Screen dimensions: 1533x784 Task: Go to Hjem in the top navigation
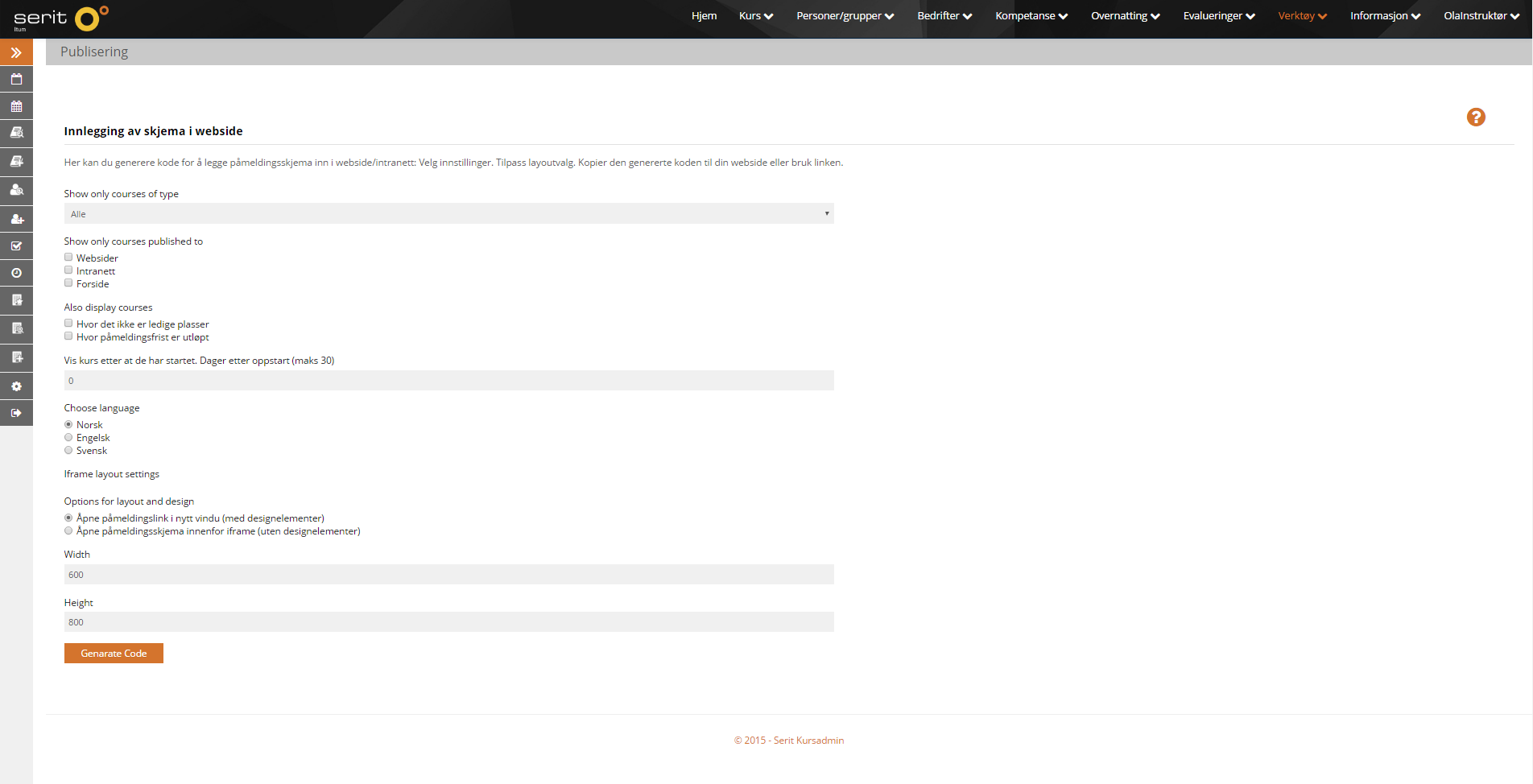click(704, 16)
